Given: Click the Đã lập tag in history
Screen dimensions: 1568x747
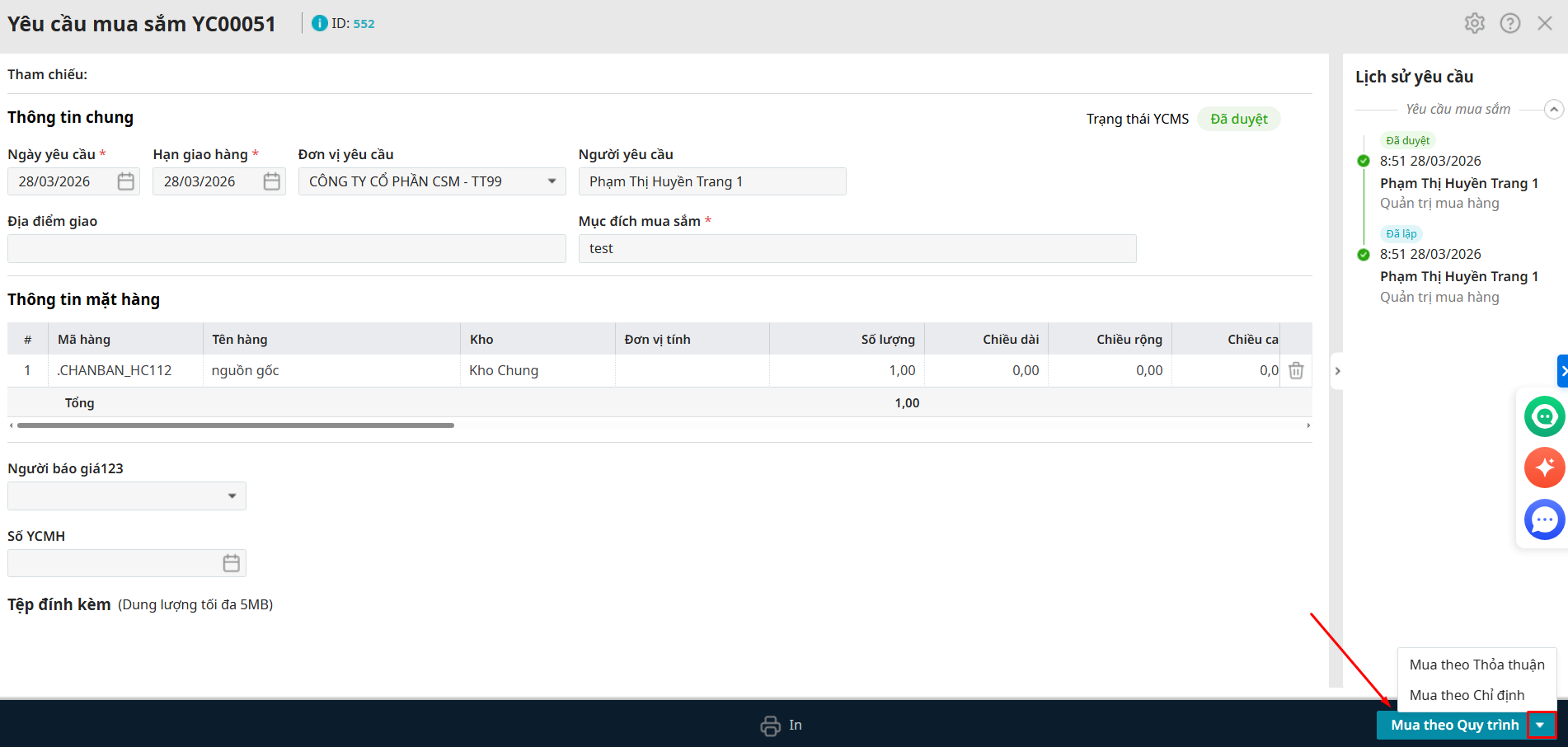Looking at the screenshot, I should click(1401, 233).
